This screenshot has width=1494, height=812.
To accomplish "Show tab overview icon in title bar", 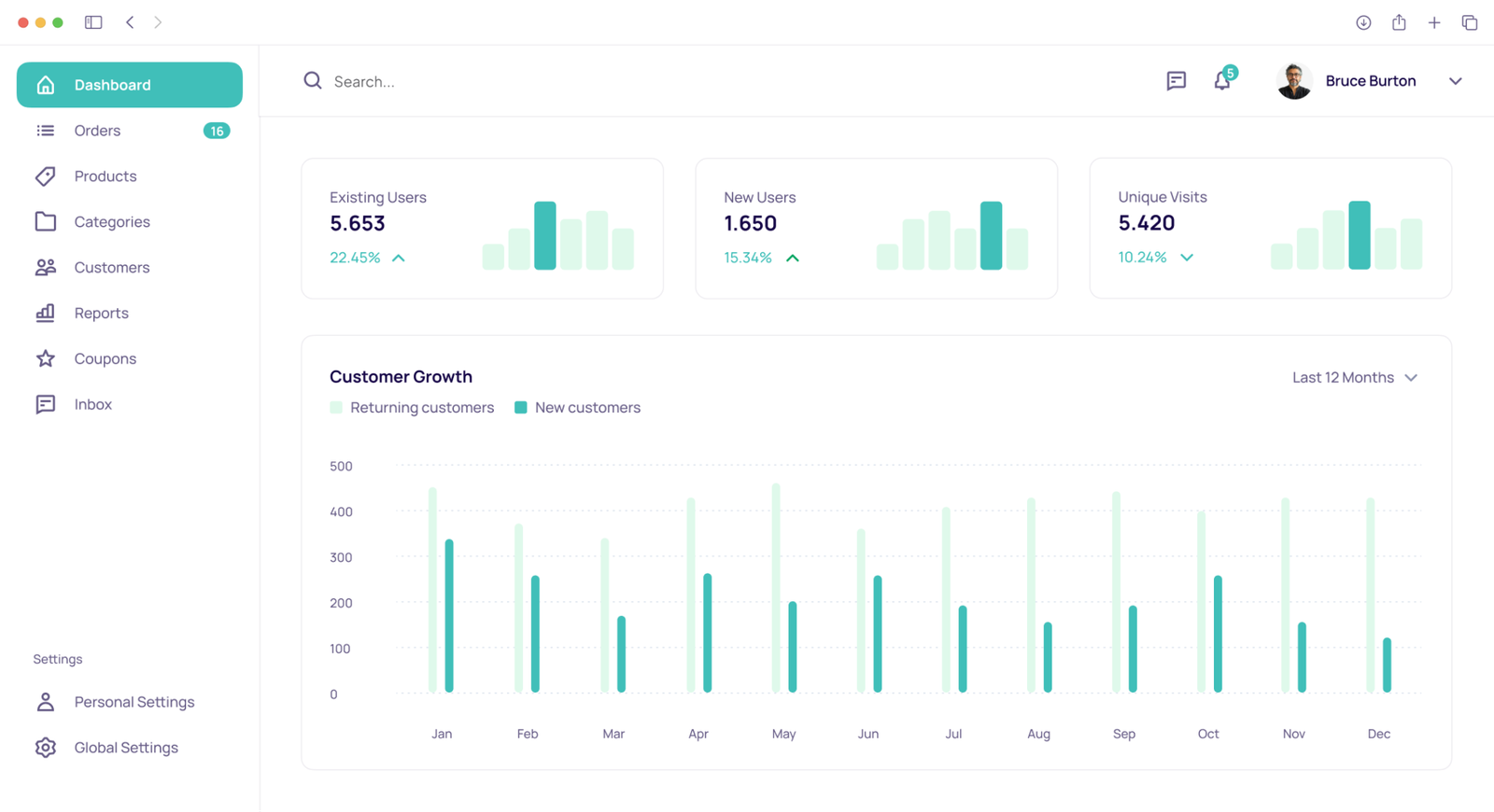I will click(x=1469, y=22).
